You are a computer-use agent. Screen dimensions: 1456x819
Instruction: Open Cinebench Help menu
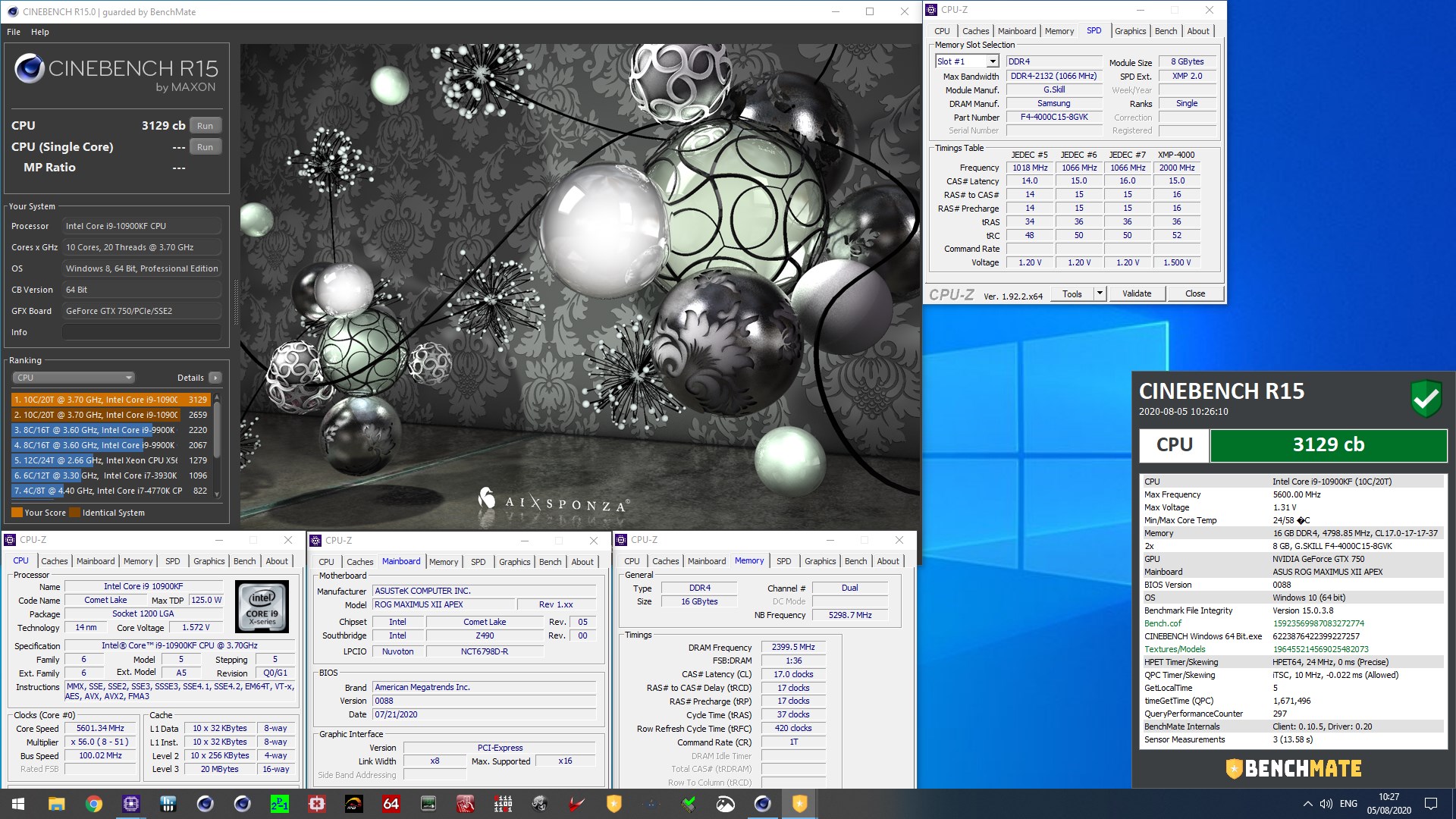click(40, 32)
